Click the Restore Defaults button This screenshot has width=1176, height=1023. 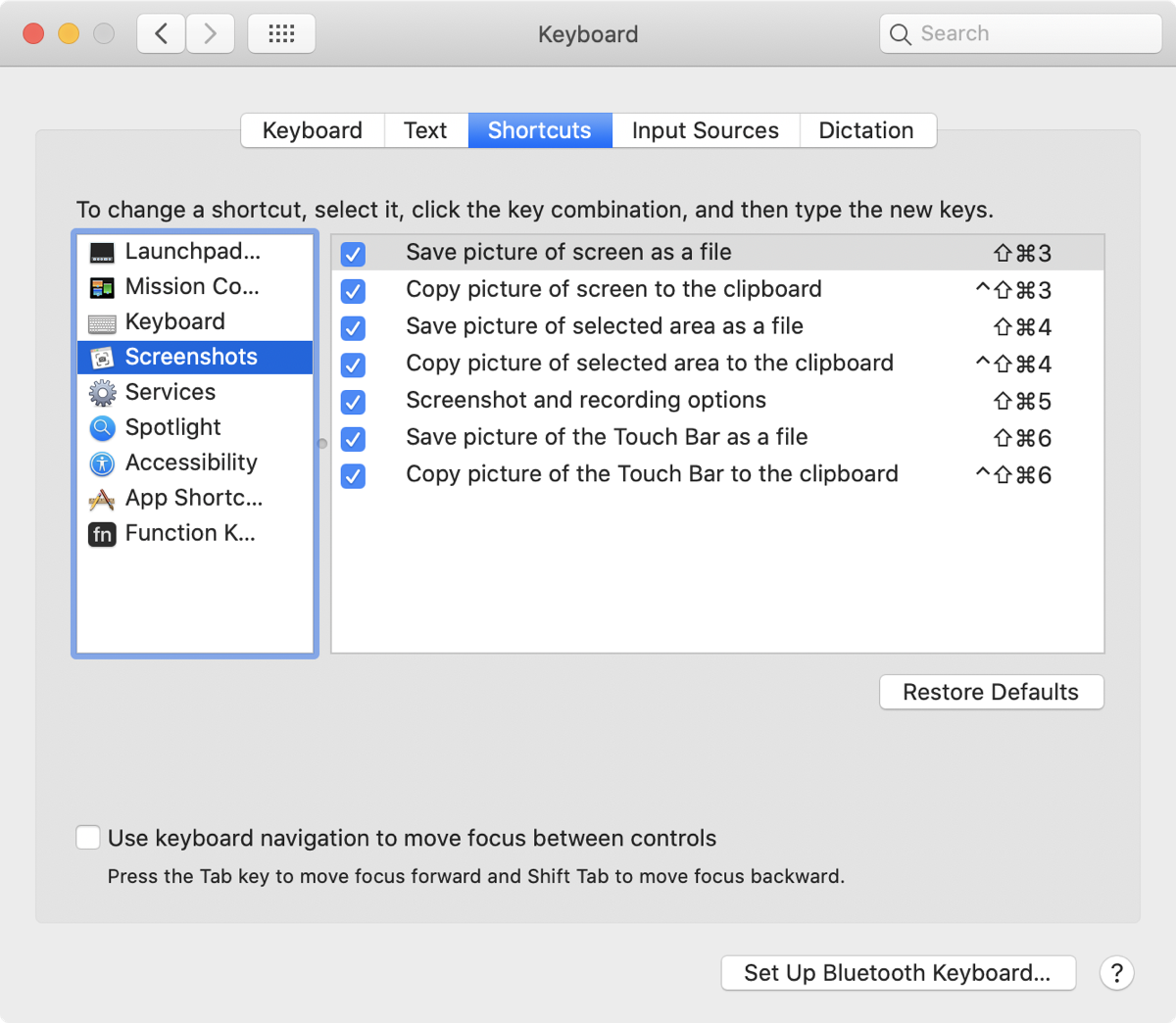coord(991,692)
